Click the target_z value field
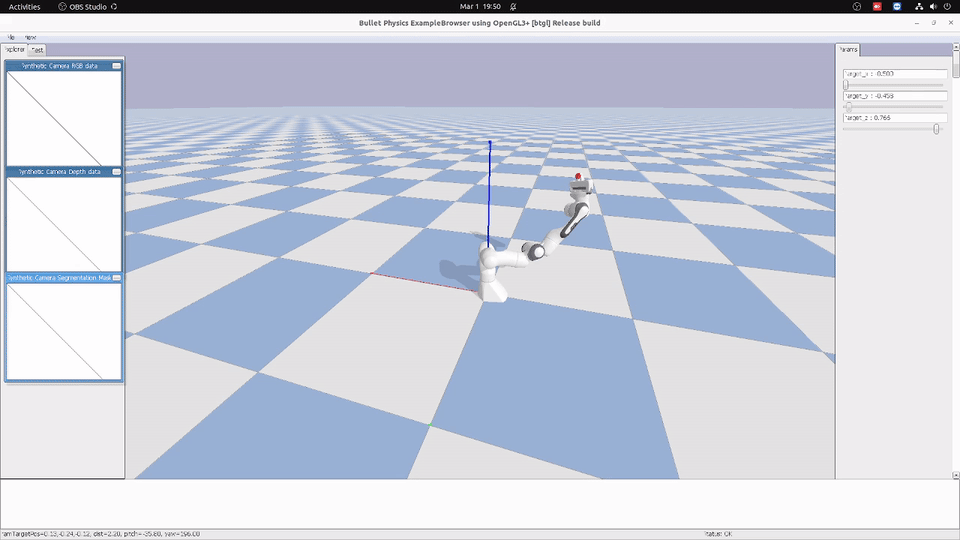This screenshot has width=960, height=540. tap(895, 118)
